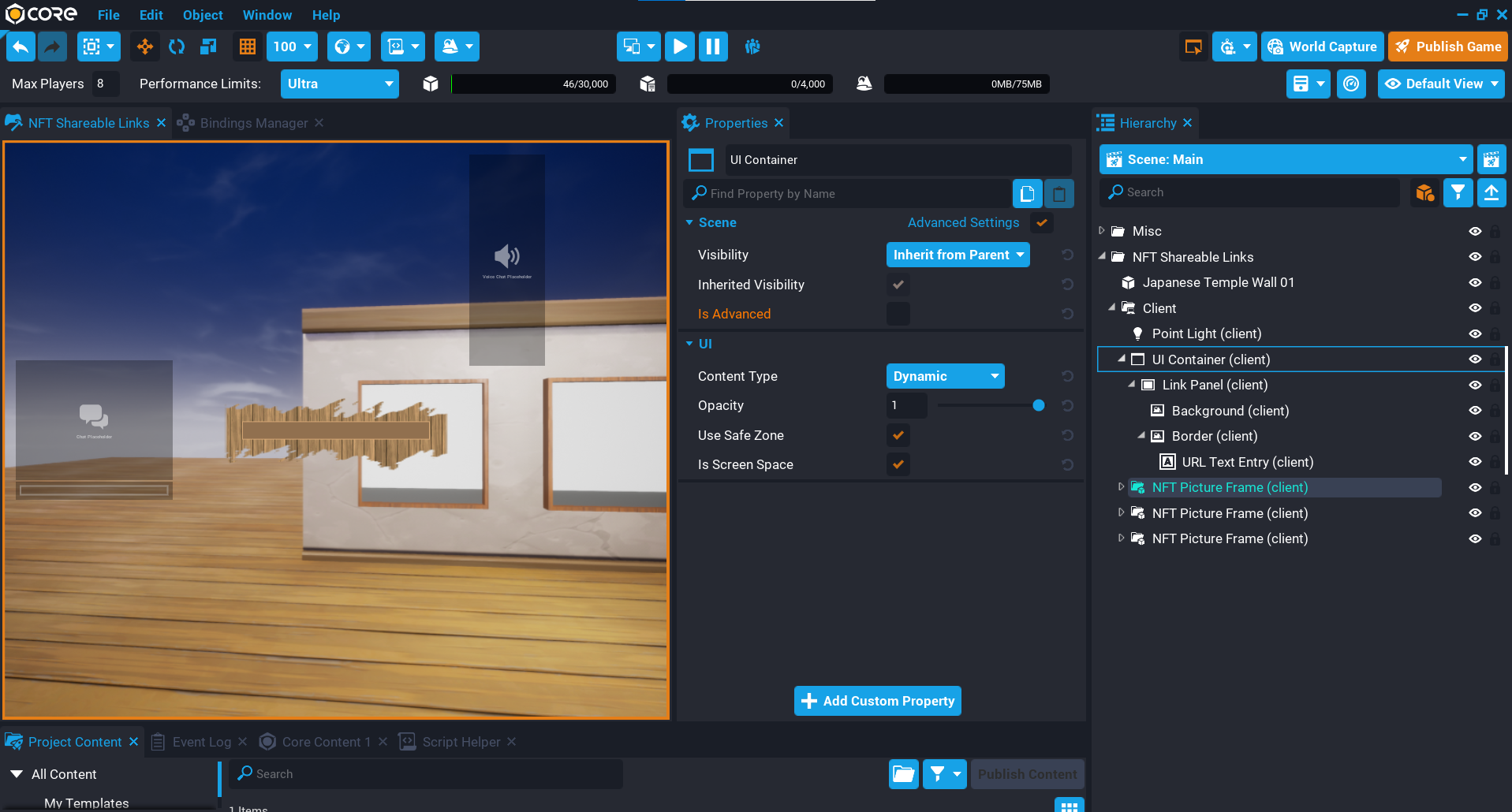1512x812 pixels.
Task: Toggle the Is Advanced checkbox
Action: coord(898,314)
